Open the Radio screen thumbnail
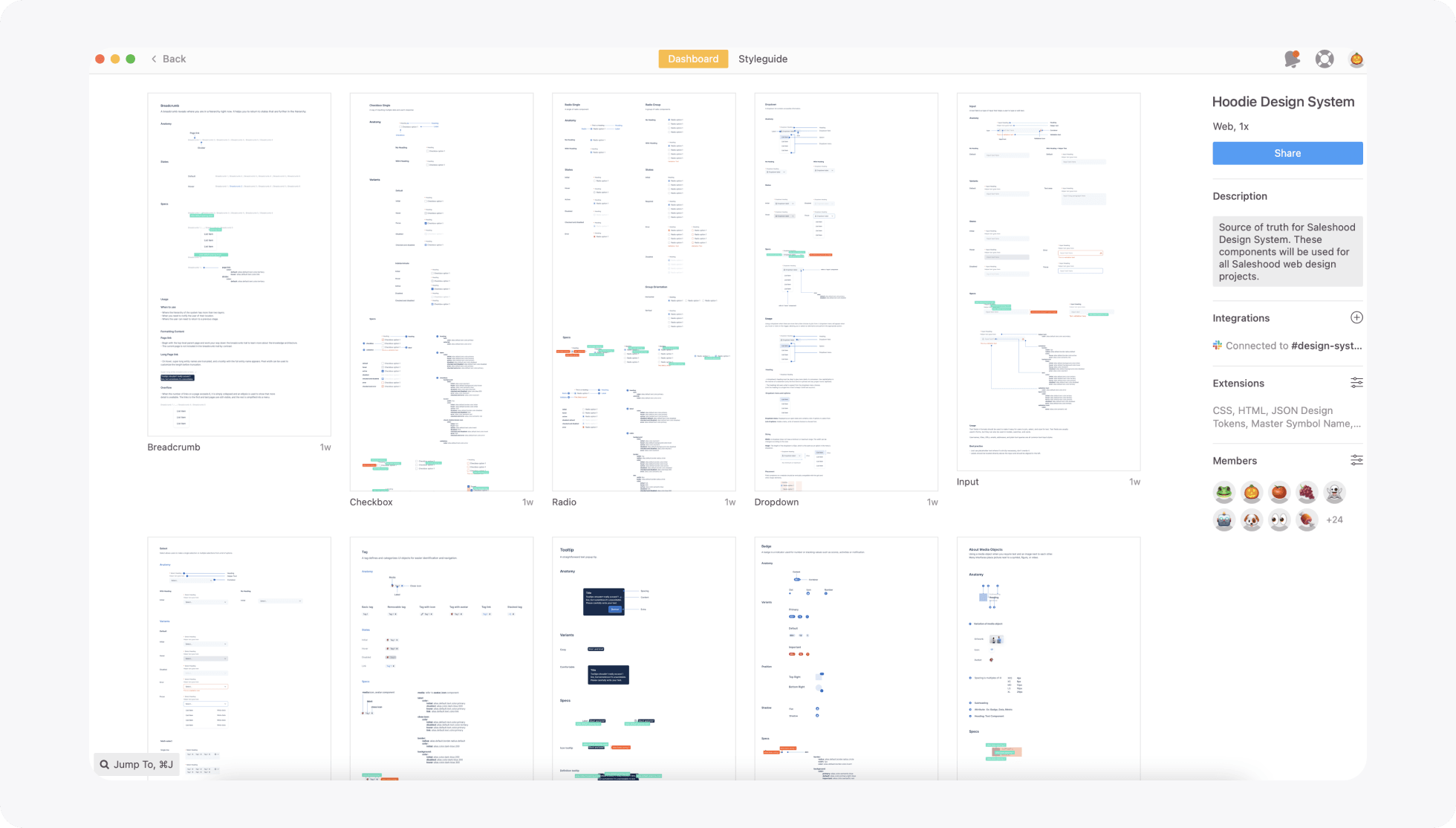This screenshot has height=828, width=1456. (644, 291)
